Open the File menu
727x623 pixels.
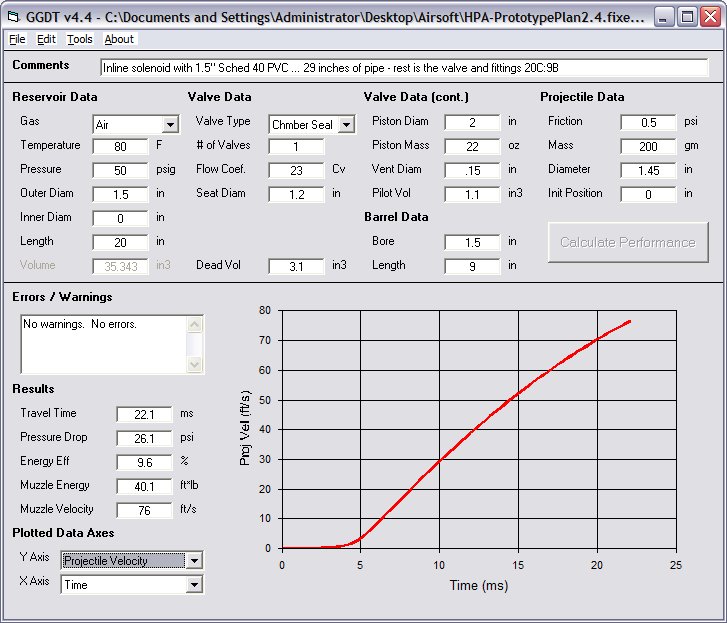click(x=17, y=39)
